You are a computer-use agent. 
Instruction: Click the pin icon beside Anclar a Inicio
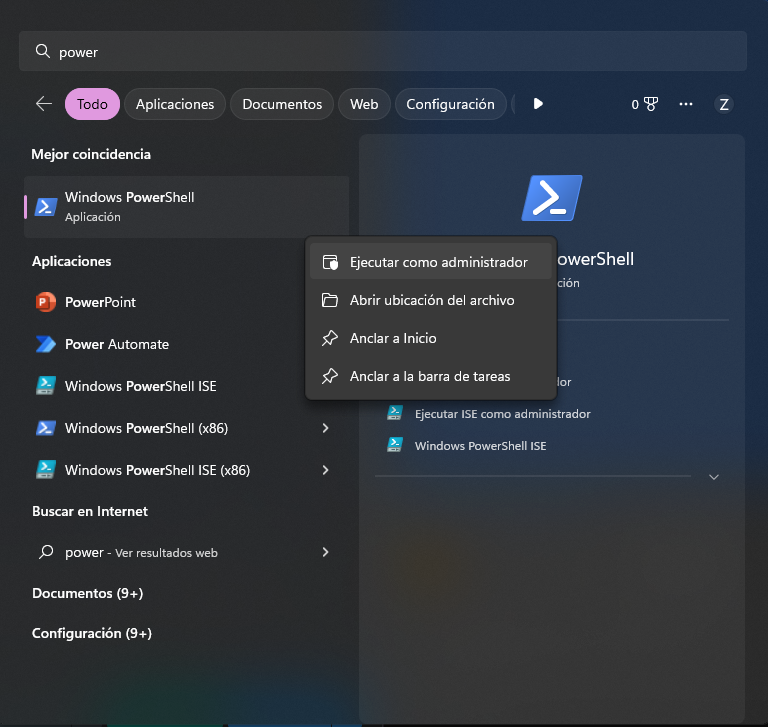tap(330, 338)
